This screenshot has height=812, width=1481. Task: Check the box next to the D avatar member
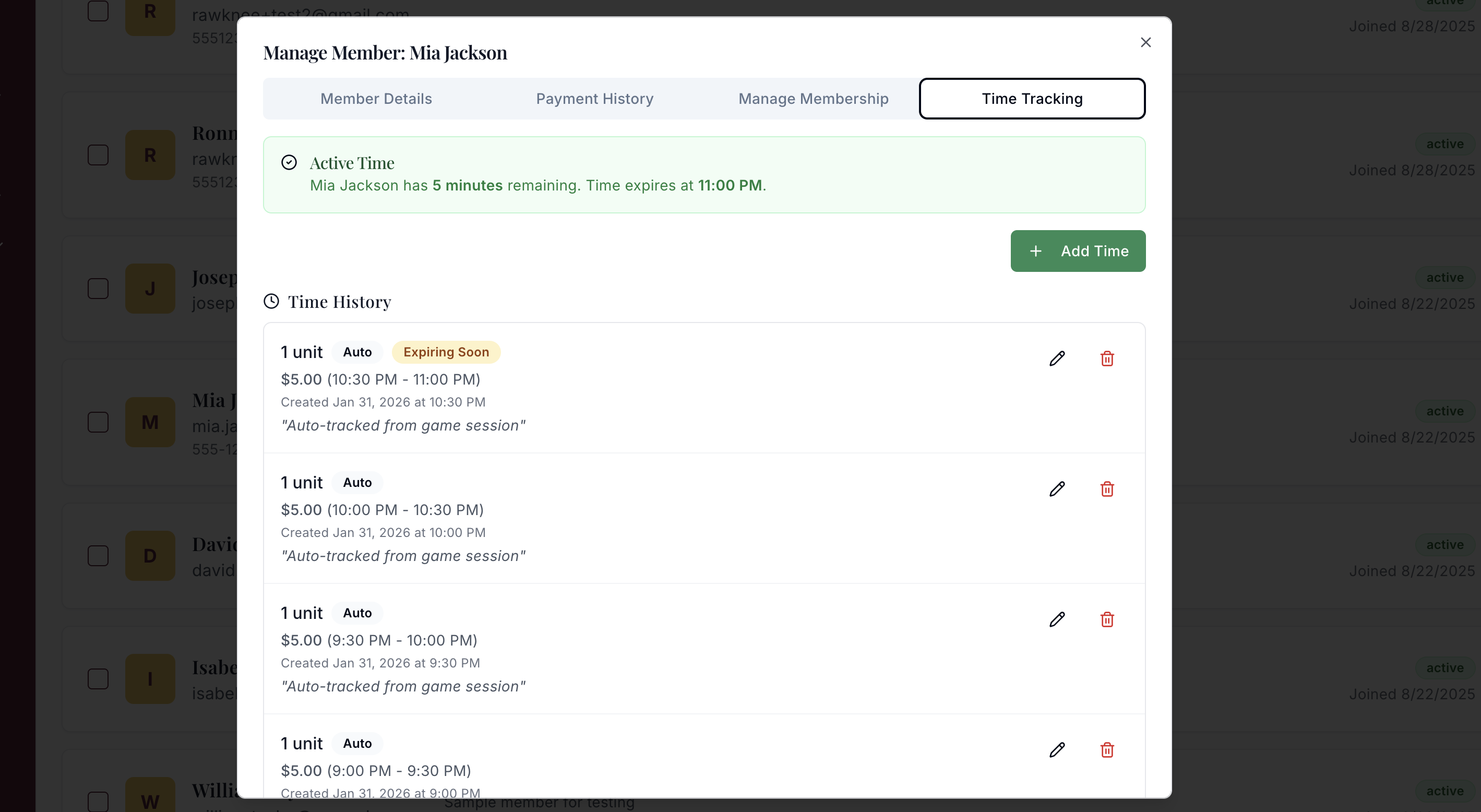[98, 556]
